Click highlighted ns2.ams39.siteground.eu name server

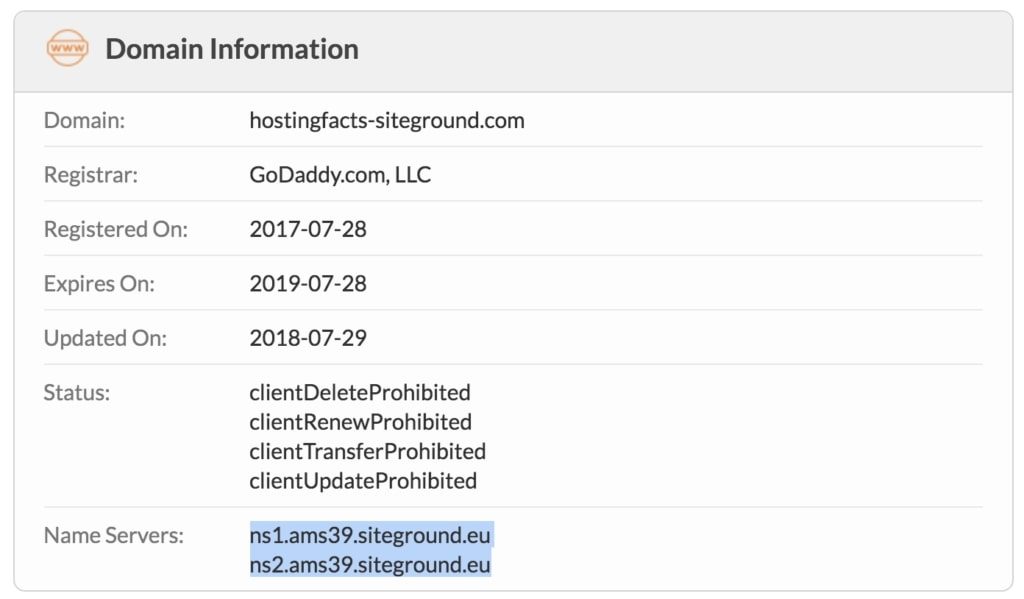click(370, 564)
